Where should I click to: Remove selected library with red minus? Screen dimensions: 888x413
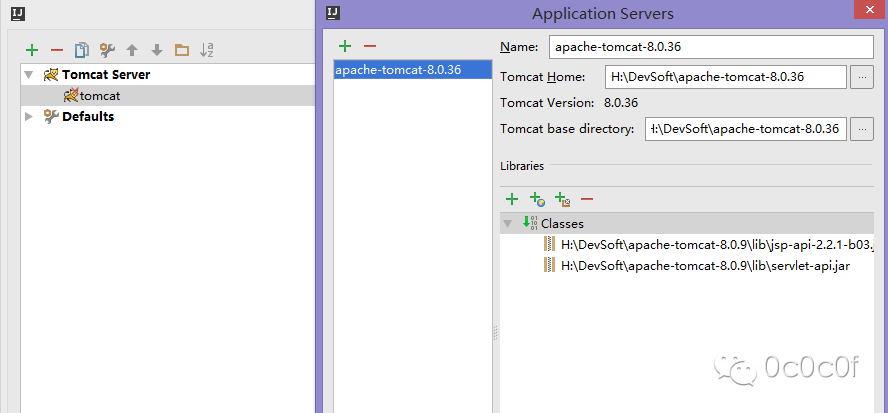pyautogui.click(x=587, y=199)
